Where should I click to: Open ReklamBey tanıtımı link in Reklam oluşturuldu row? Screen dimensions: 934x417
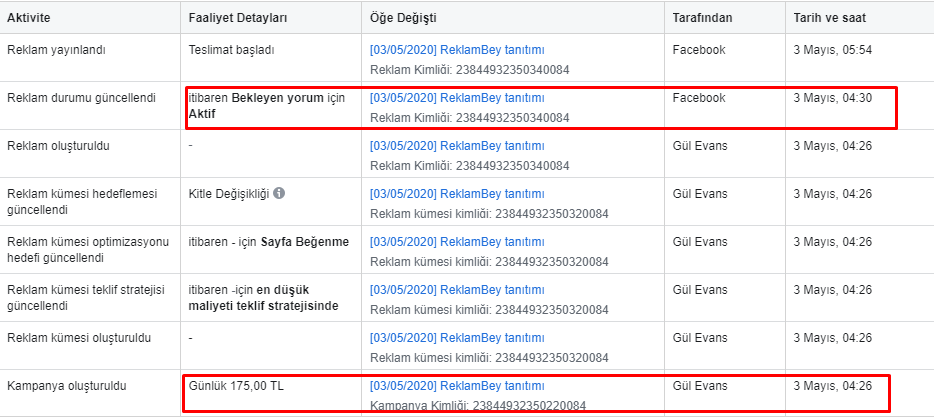click(x=457, y=147)
